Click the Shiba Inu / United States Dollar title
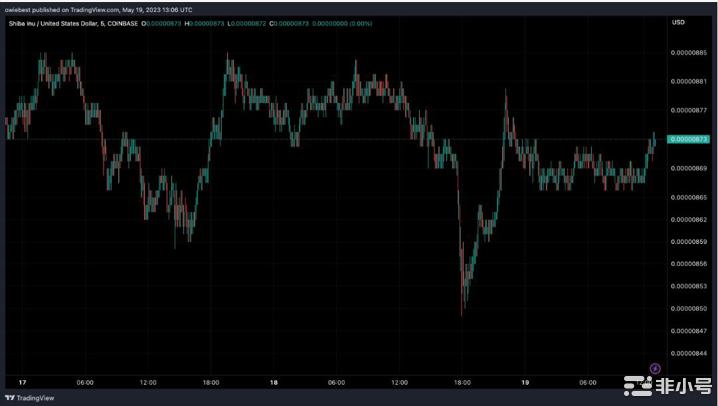 (52, 22)
